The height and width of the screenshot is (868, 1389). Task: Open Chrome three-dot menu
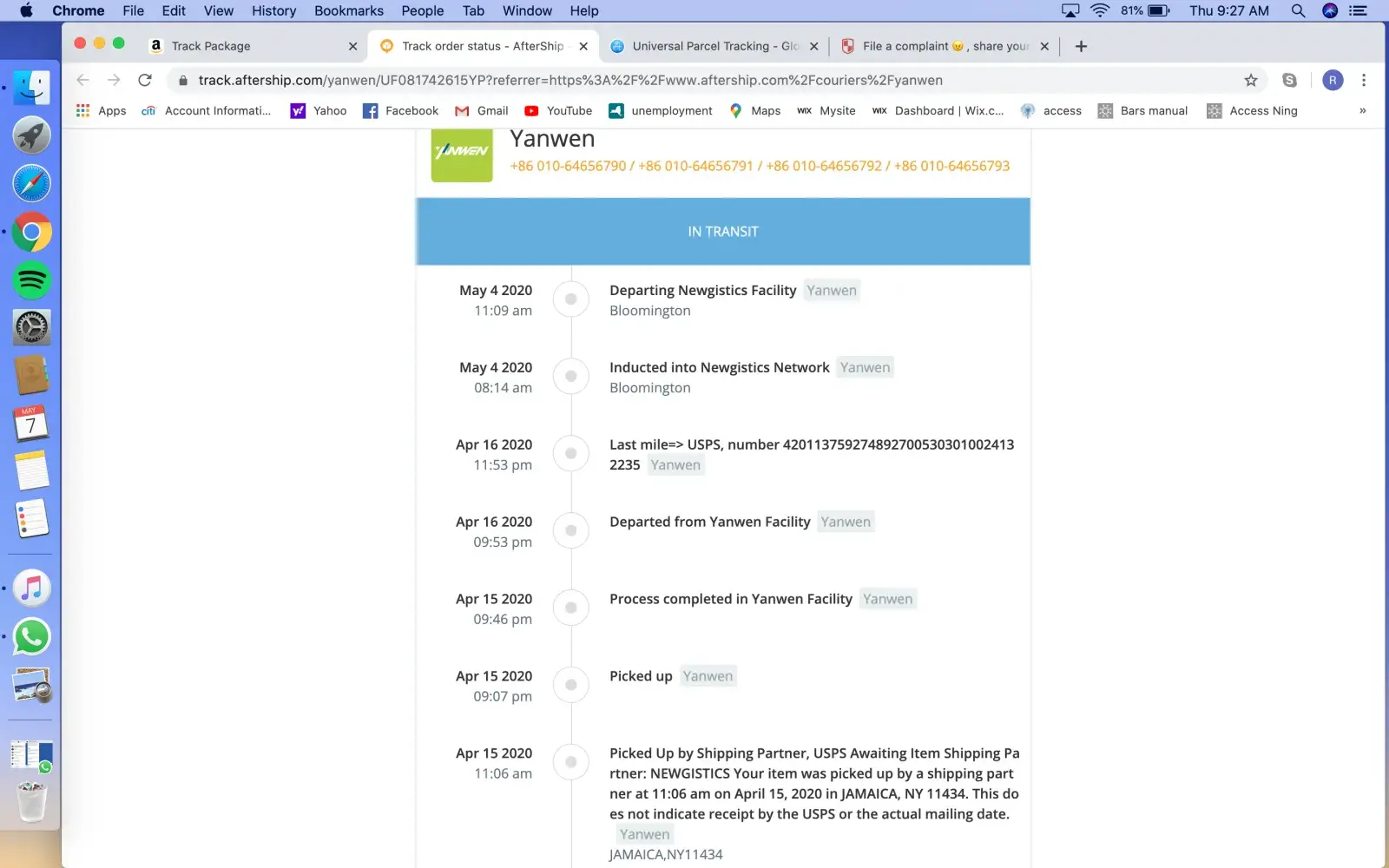pos(1364,80)
